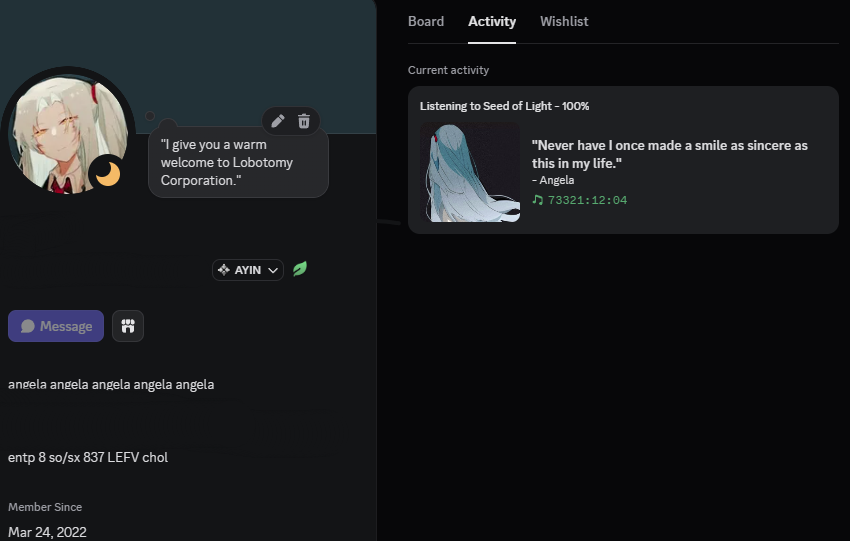Expand the AYIN server tag dropdown
Screen dimensions: 850x541
(248, 270)
